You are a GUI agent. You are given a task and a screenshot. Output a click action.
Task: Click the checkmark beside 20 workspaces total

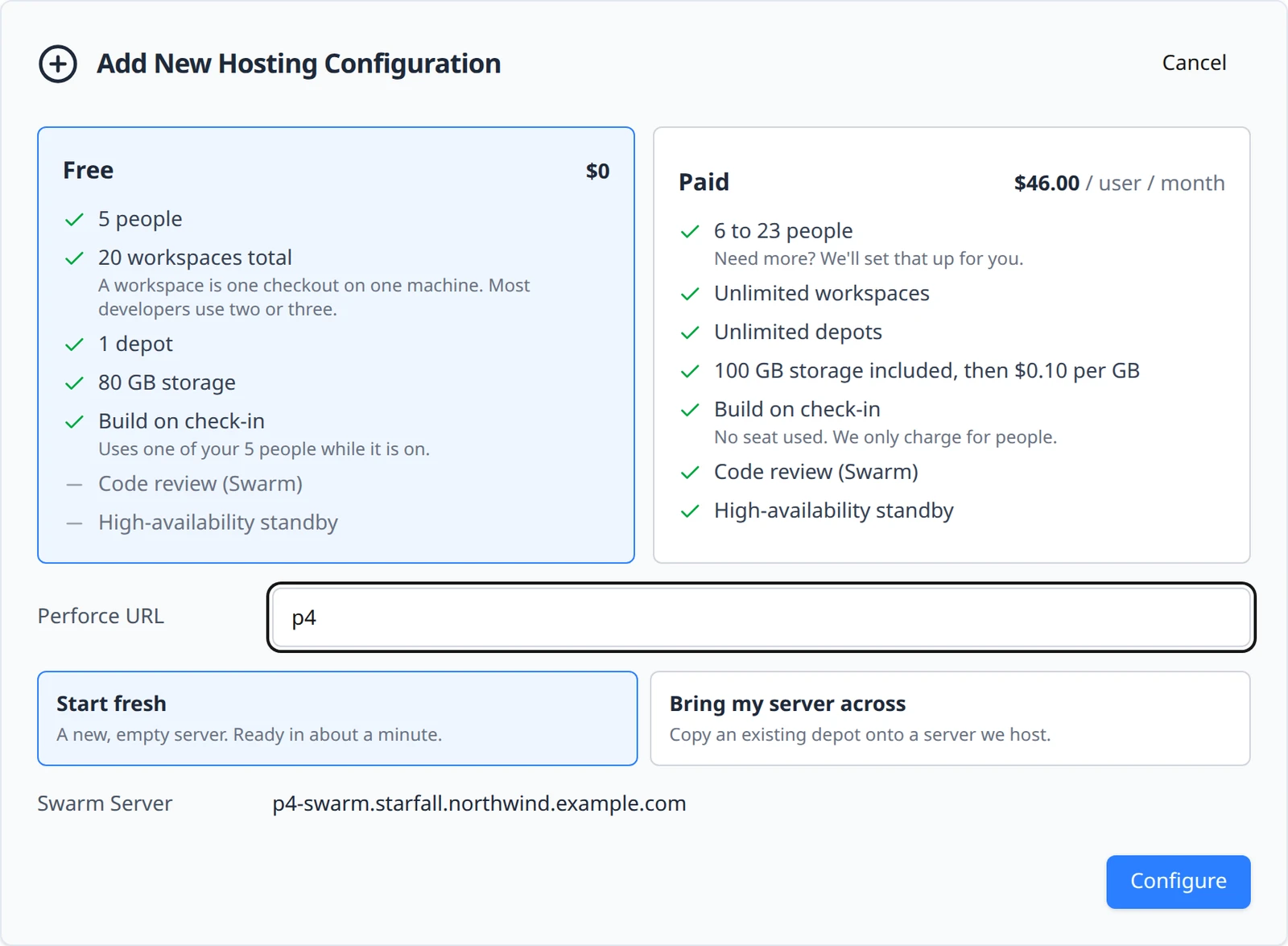74,258
